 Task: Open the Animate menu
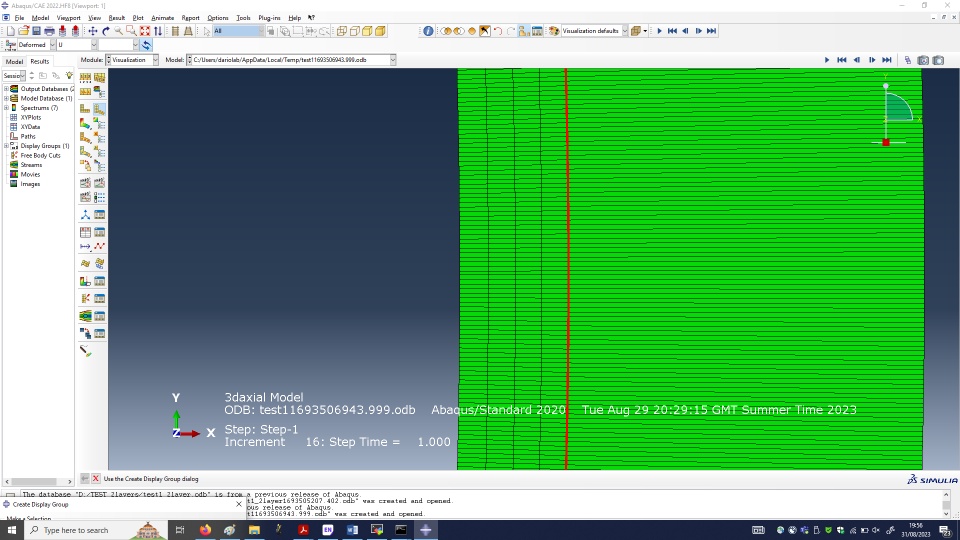coord(162,18)
